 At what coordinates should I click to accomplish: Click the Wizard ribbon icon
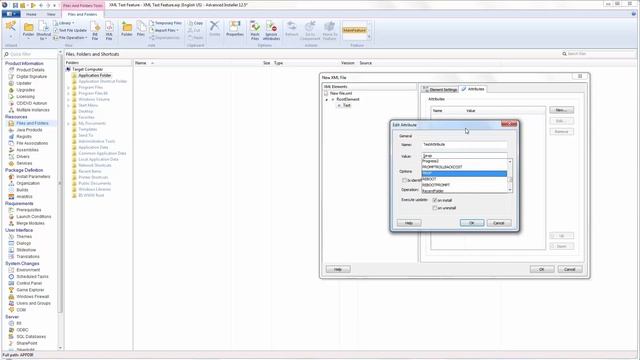(x=11, y=27)
